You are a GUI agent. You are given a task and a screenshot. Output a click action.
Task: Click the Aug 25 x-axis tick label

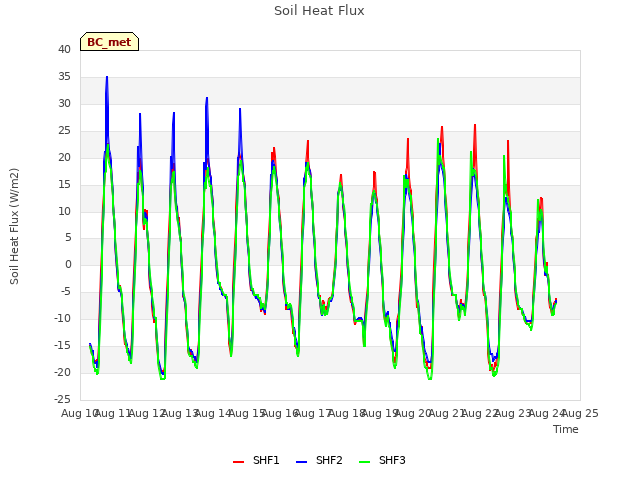click(x=580, y=413)
